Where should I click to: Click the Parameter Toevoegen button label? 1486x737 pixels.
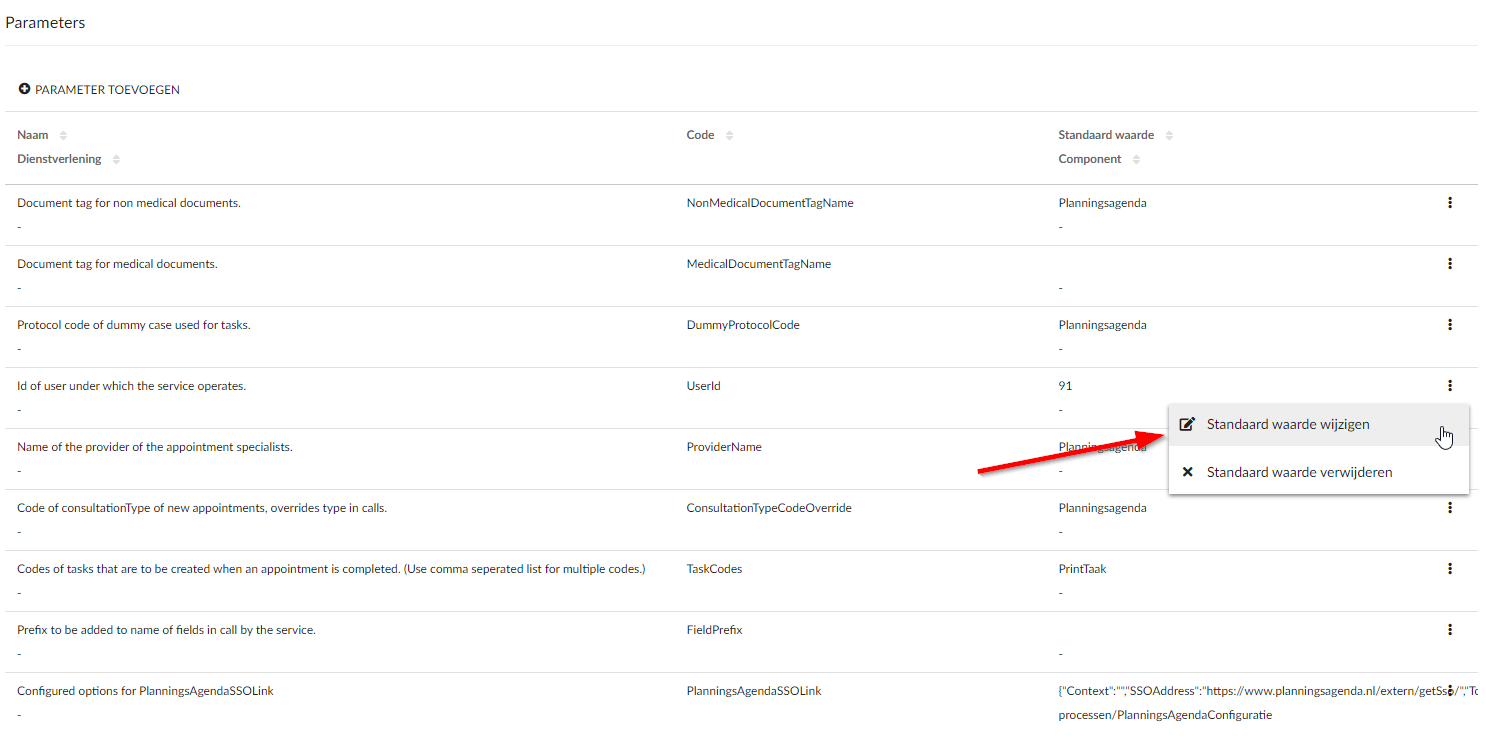click(x=107, y=90)
